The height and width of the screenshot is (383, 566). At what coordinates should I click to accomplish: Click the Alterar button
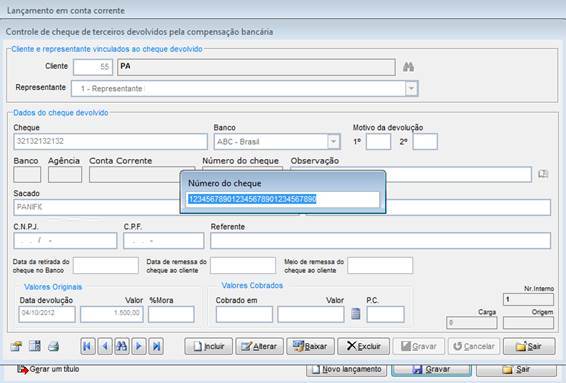point(259,347)
